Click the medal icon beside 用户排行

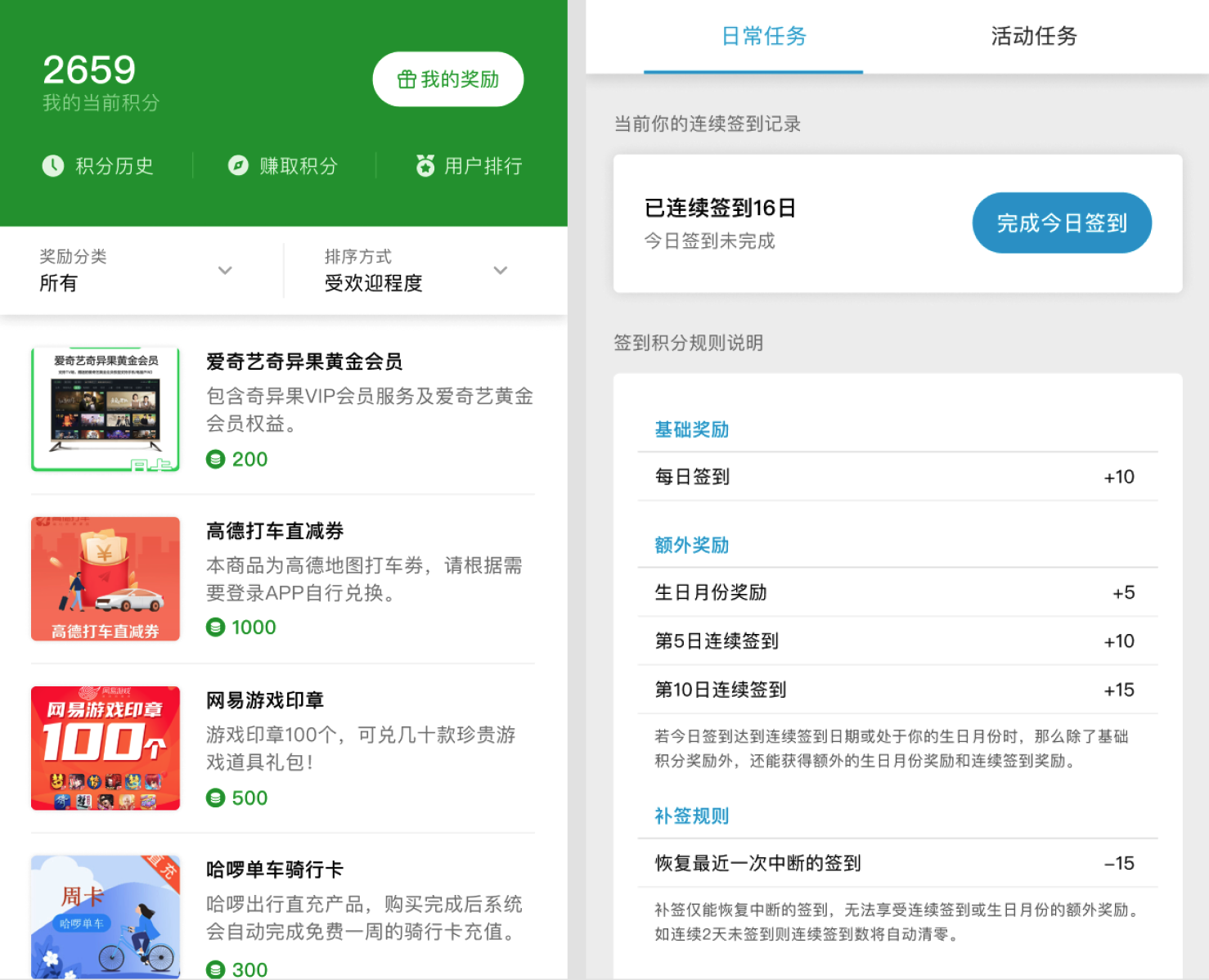(425, 165)
